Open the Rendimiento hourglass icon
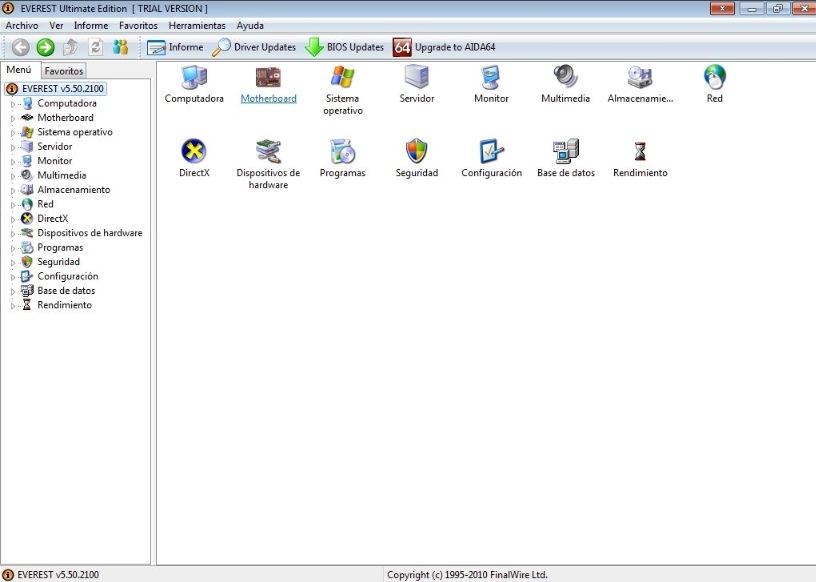This screenshot has height=582, width=816. click(x=640, y=152)
